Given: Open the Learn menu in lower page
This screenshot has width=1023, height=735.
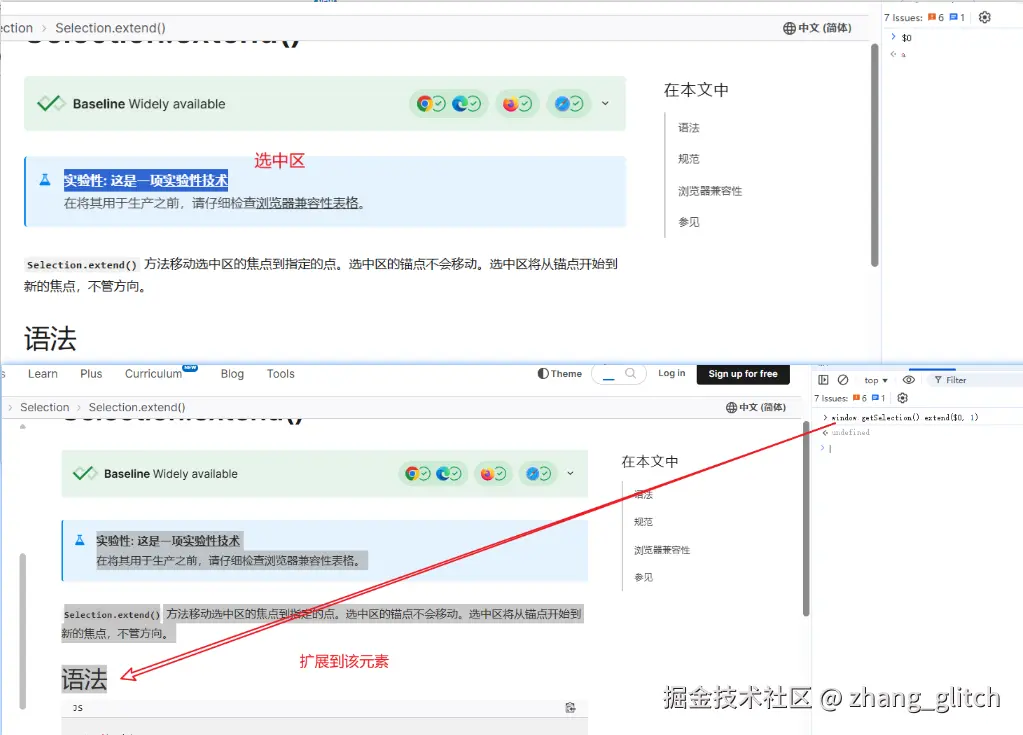Looking at the screenshot, I should tap(42, 374).
